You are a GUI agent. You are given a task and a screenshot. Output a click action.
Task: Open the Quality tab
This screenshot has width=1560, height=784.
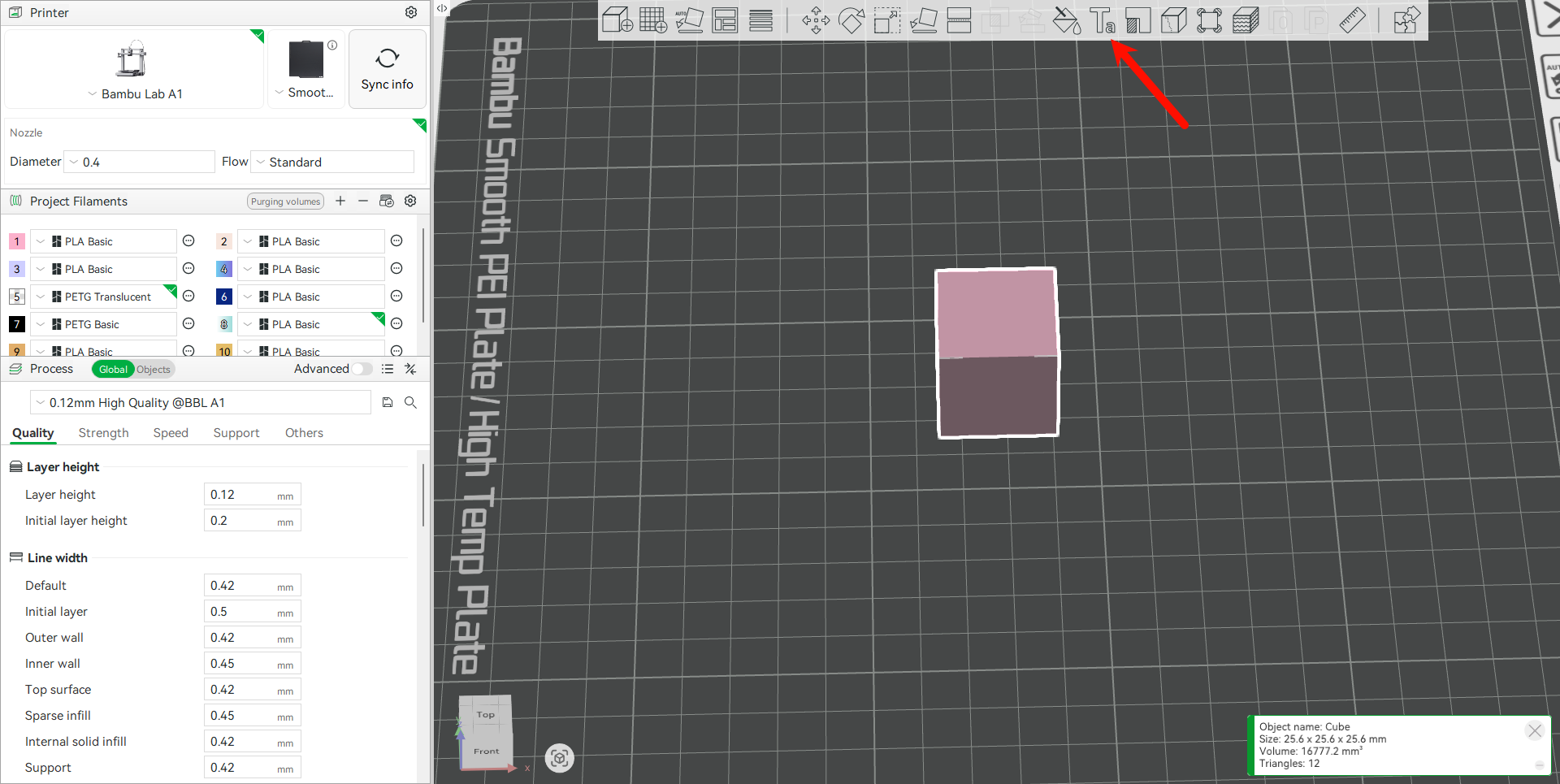(x=33, y=433)
